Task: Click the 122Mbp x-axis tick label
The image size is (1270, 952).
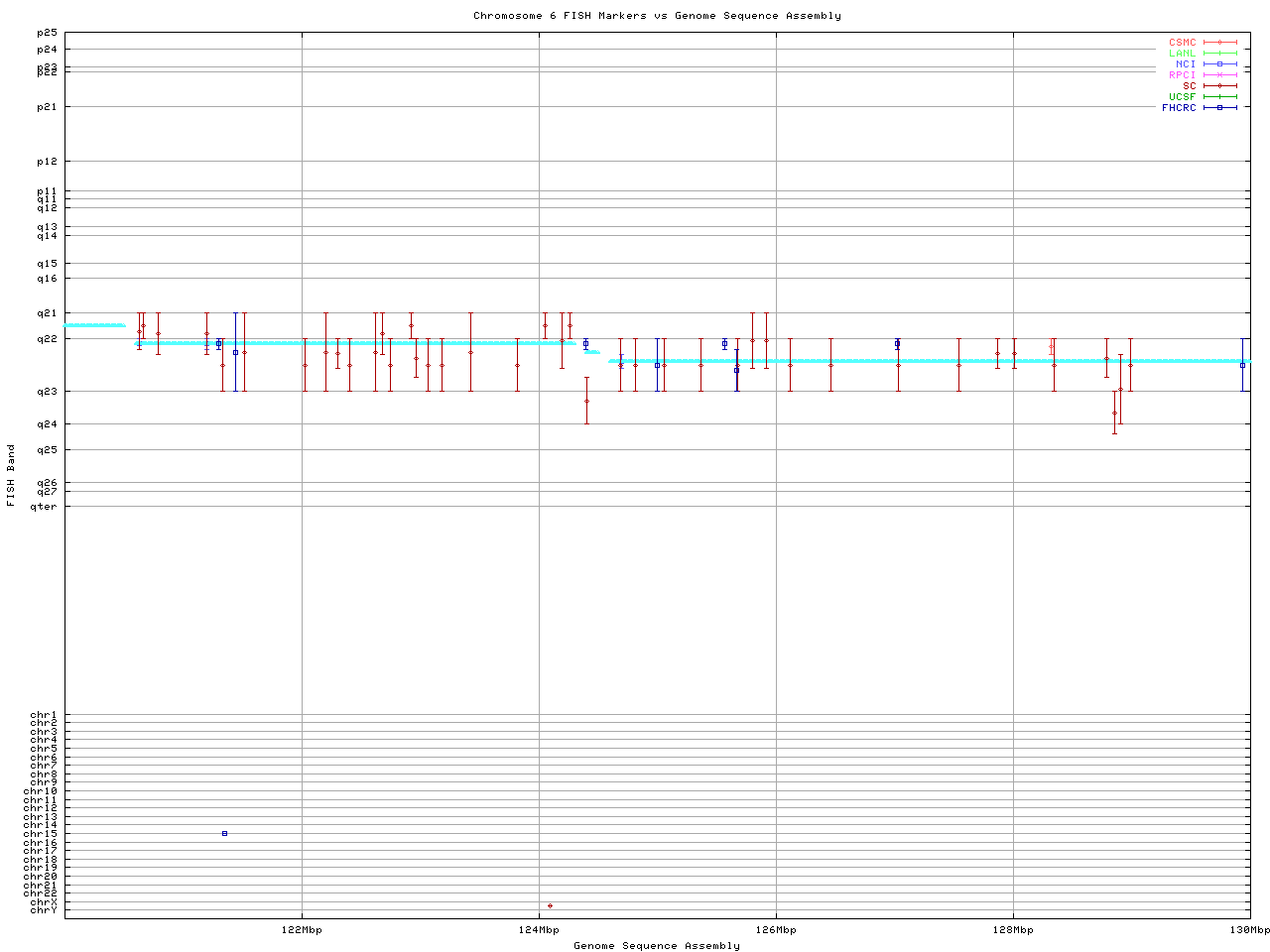Action: click(x=302, y=930)
